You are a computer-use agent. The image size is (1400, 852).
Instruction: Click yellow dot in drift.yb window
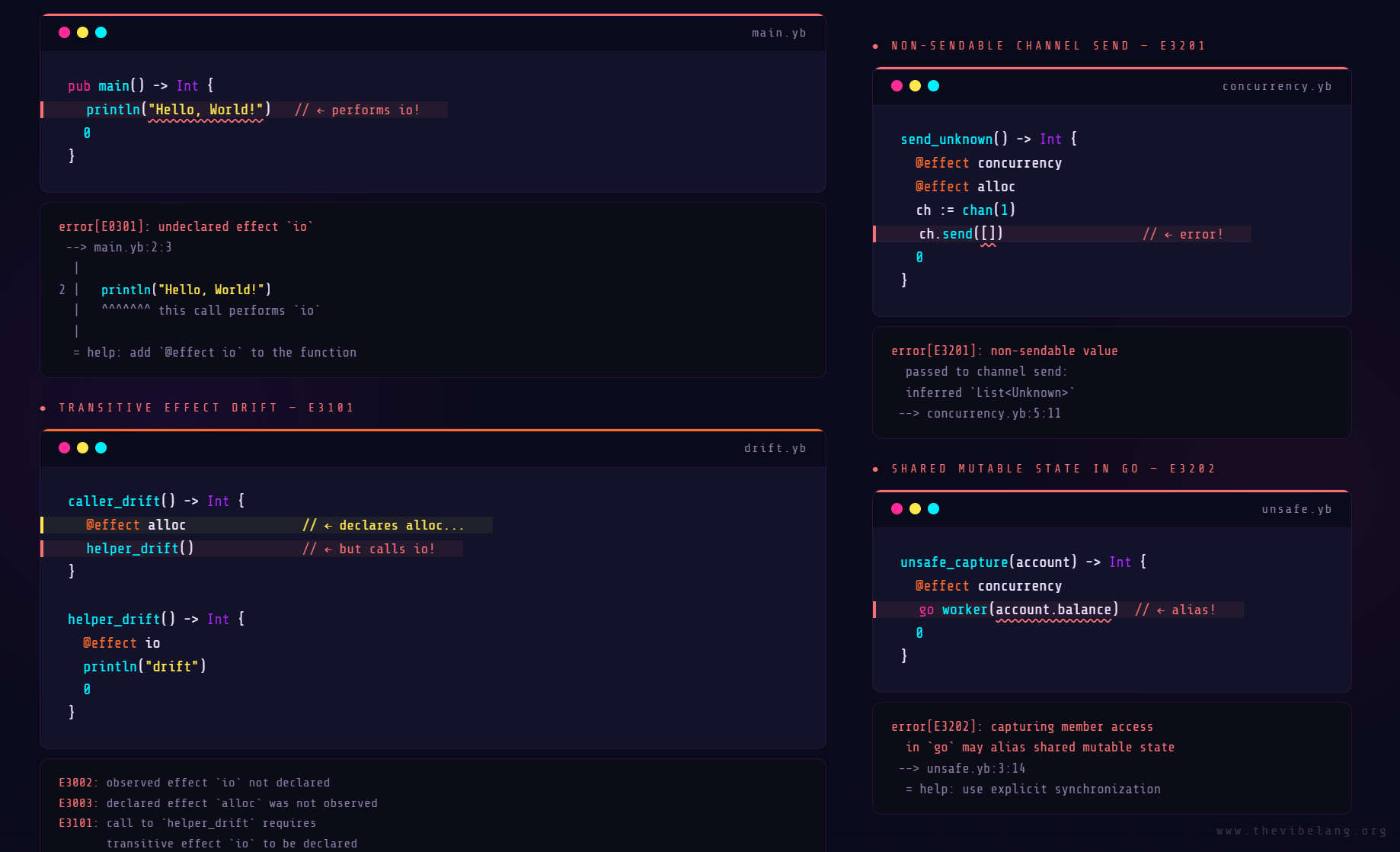(x=82, y=447)
